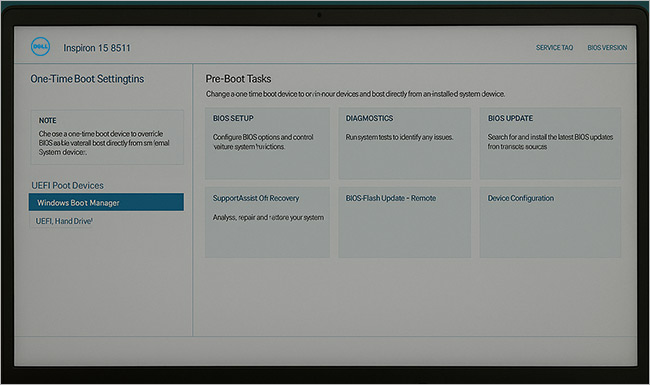
Task: Open the BIOS UPDATE tile
Action: coord(550,143)
